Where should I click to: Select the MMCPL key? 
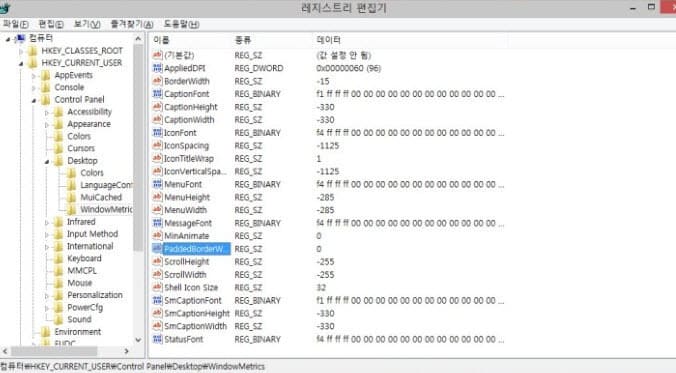(x=82, y=271)
